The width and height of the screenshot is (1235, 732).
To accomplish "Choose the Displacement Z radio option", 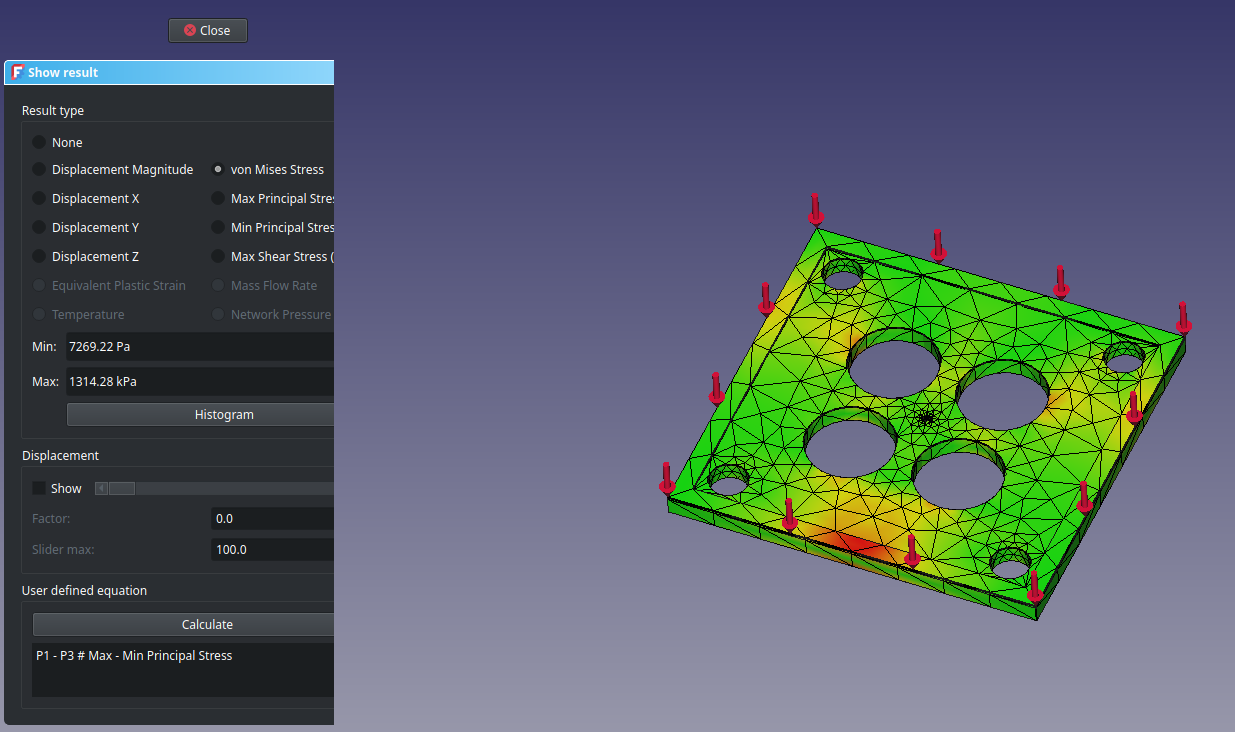I will coord(39,257).
